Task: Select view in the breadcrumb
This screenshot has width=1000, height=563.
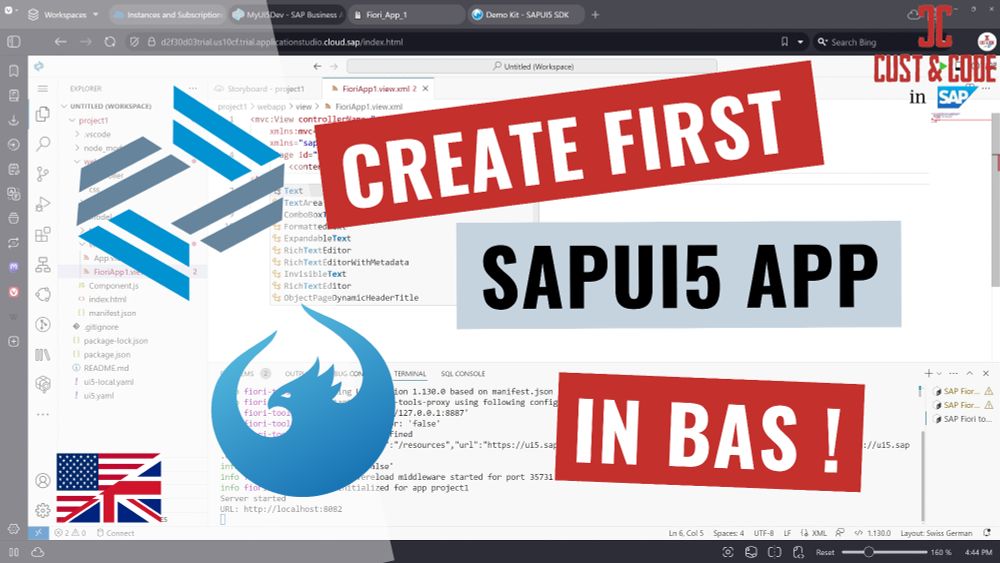Action: point(304,106)
